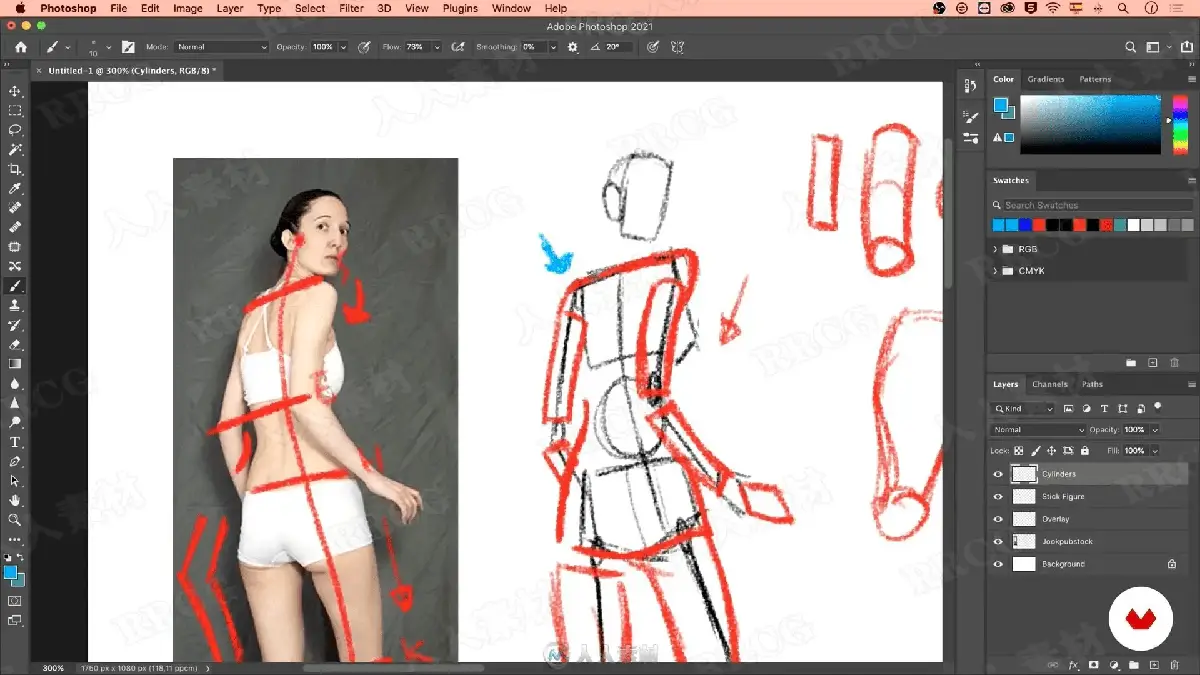Toggle airbrush-style build-up effects
Viewport: 1200px width, 675px height.
pos(458,47)
